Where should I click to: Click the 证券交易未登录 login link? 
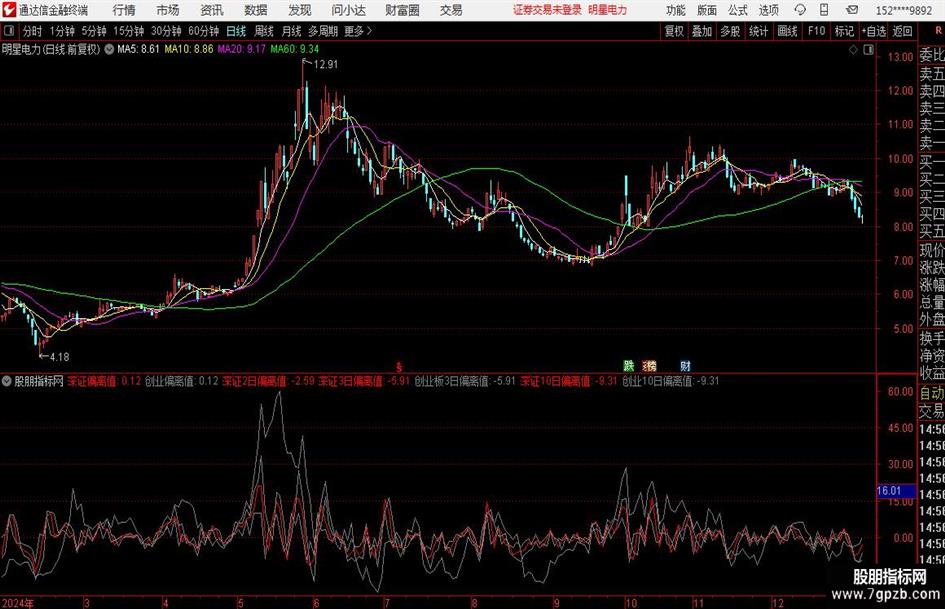(x=547, y=10)
